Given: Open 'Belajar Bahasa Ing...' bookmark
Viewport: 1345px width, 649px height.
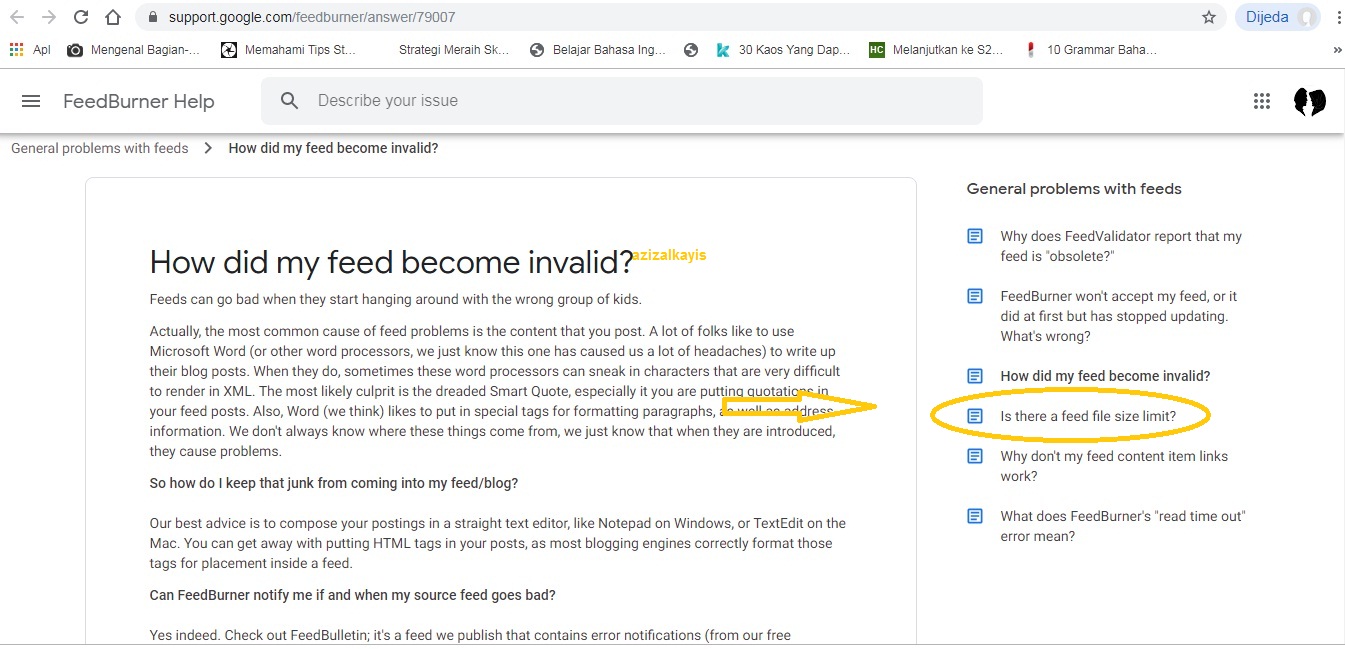Looking at the screenshot, I should coord(598,49).
